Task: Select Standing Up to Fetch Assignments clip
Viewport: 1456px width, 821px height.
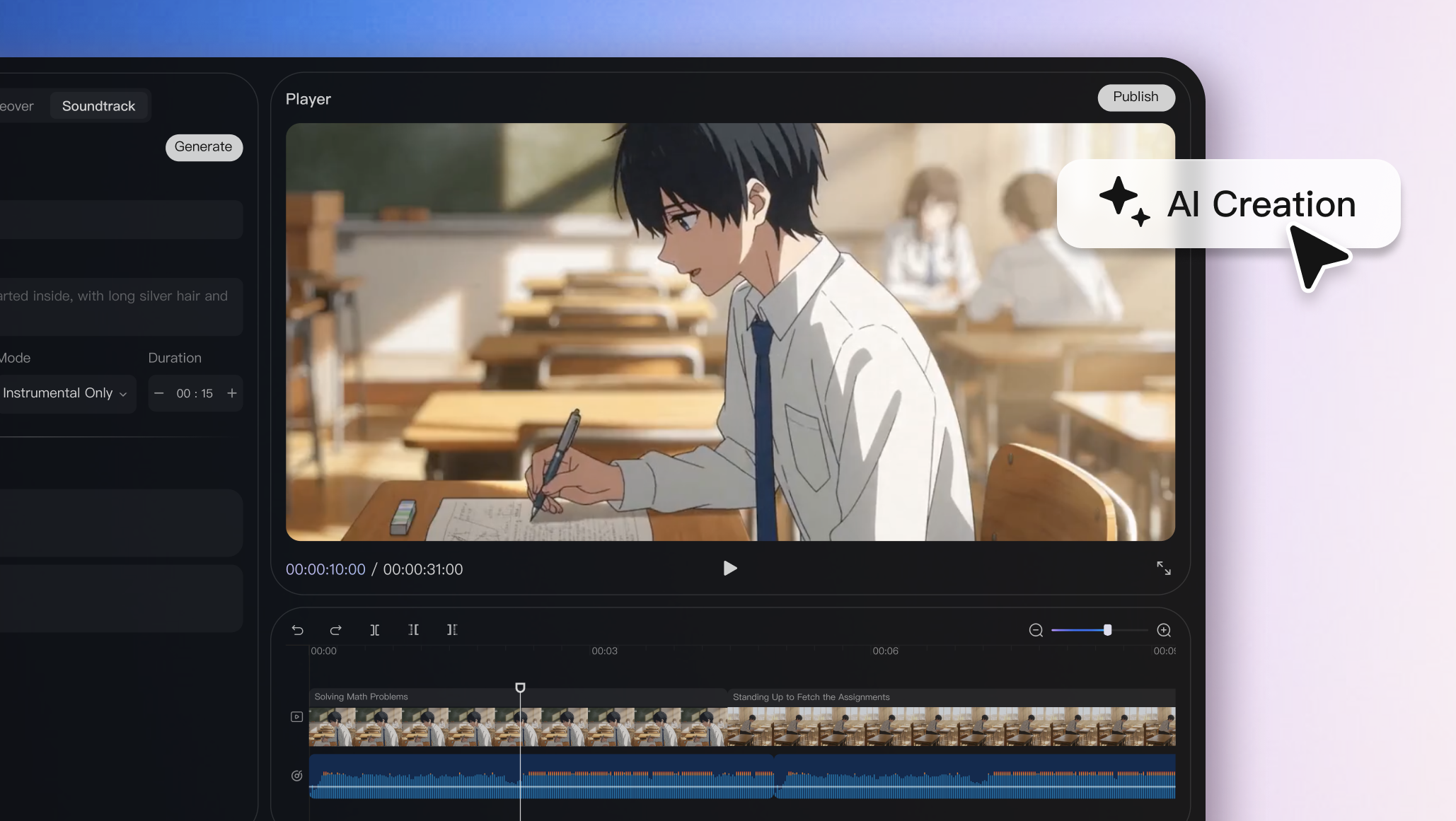Action: point(952,717)
